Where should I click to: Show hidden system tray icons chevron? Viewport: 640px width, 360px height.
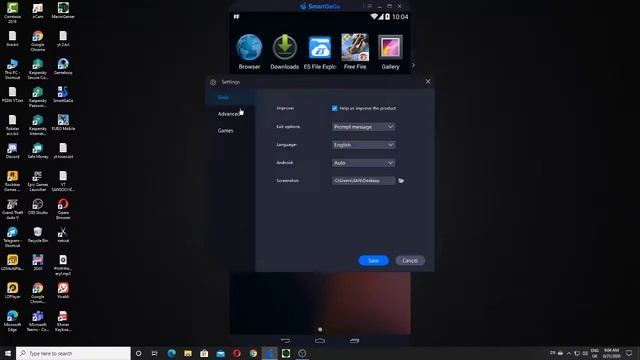[569, 353]
